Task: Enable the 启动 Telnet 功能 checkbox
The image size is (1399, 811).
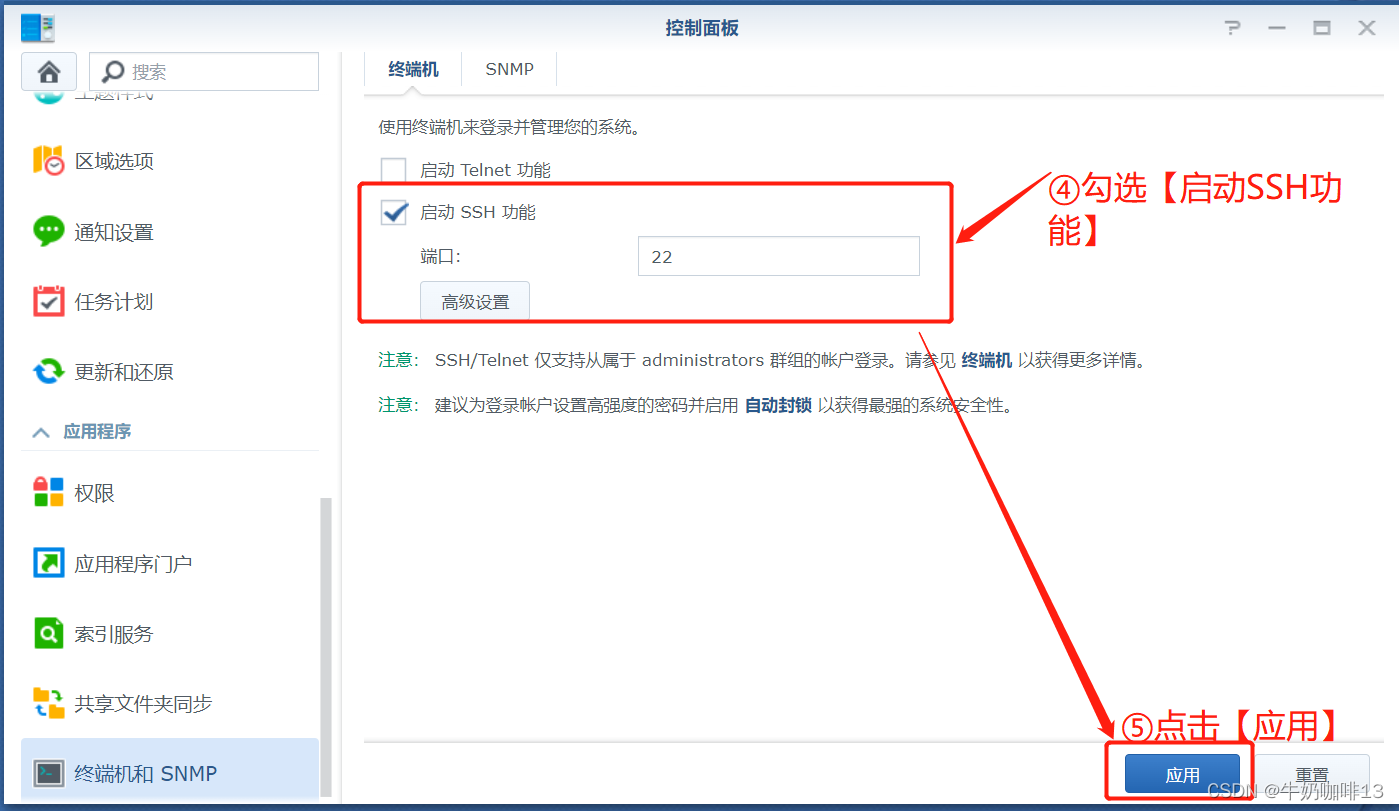Action: (394, 170)
